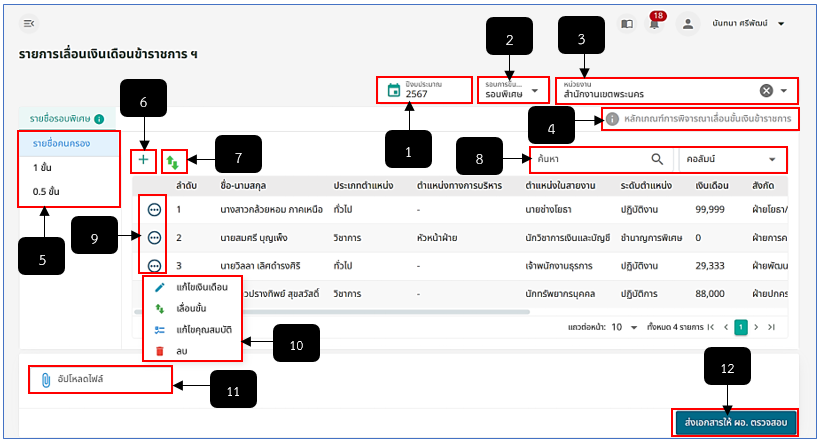
Task: Select 0.5 ขั้น in the side list
Action: [x=45, y=192]
